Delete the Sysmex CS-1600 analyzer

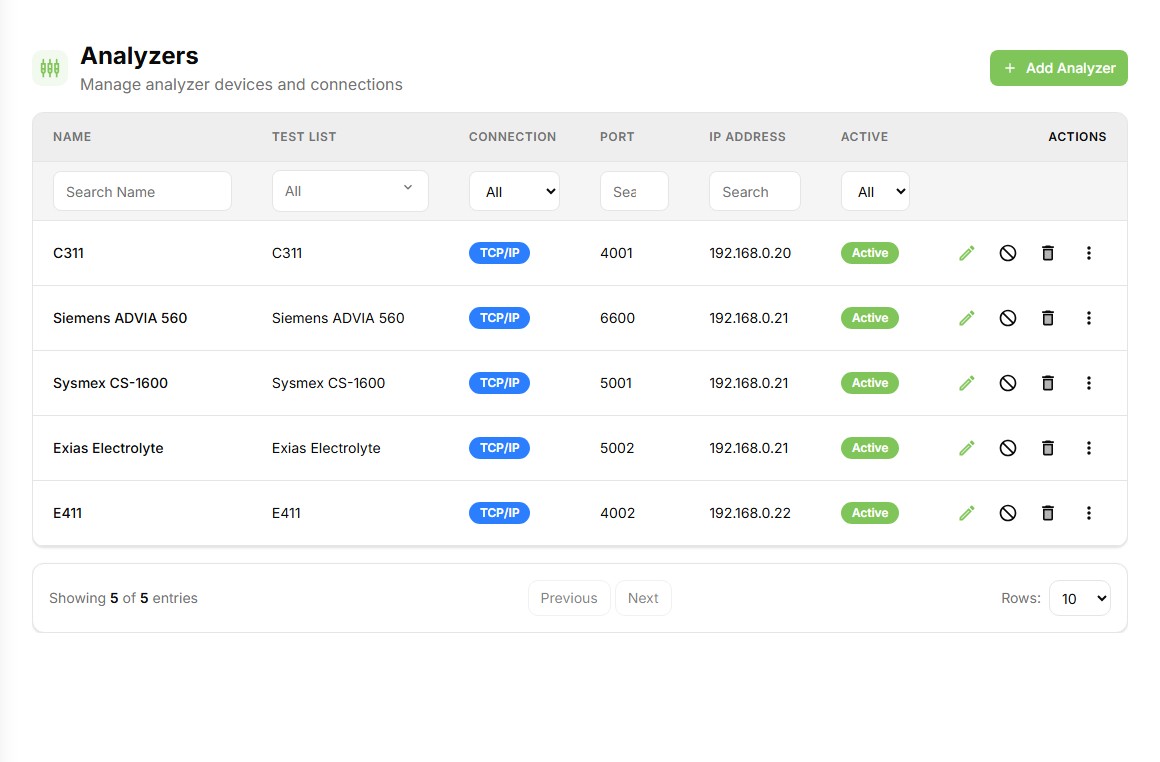[1048, 383]
